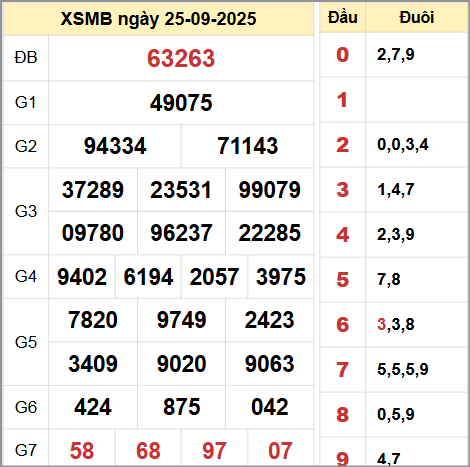Select G5 number 9063

(270, 364)
